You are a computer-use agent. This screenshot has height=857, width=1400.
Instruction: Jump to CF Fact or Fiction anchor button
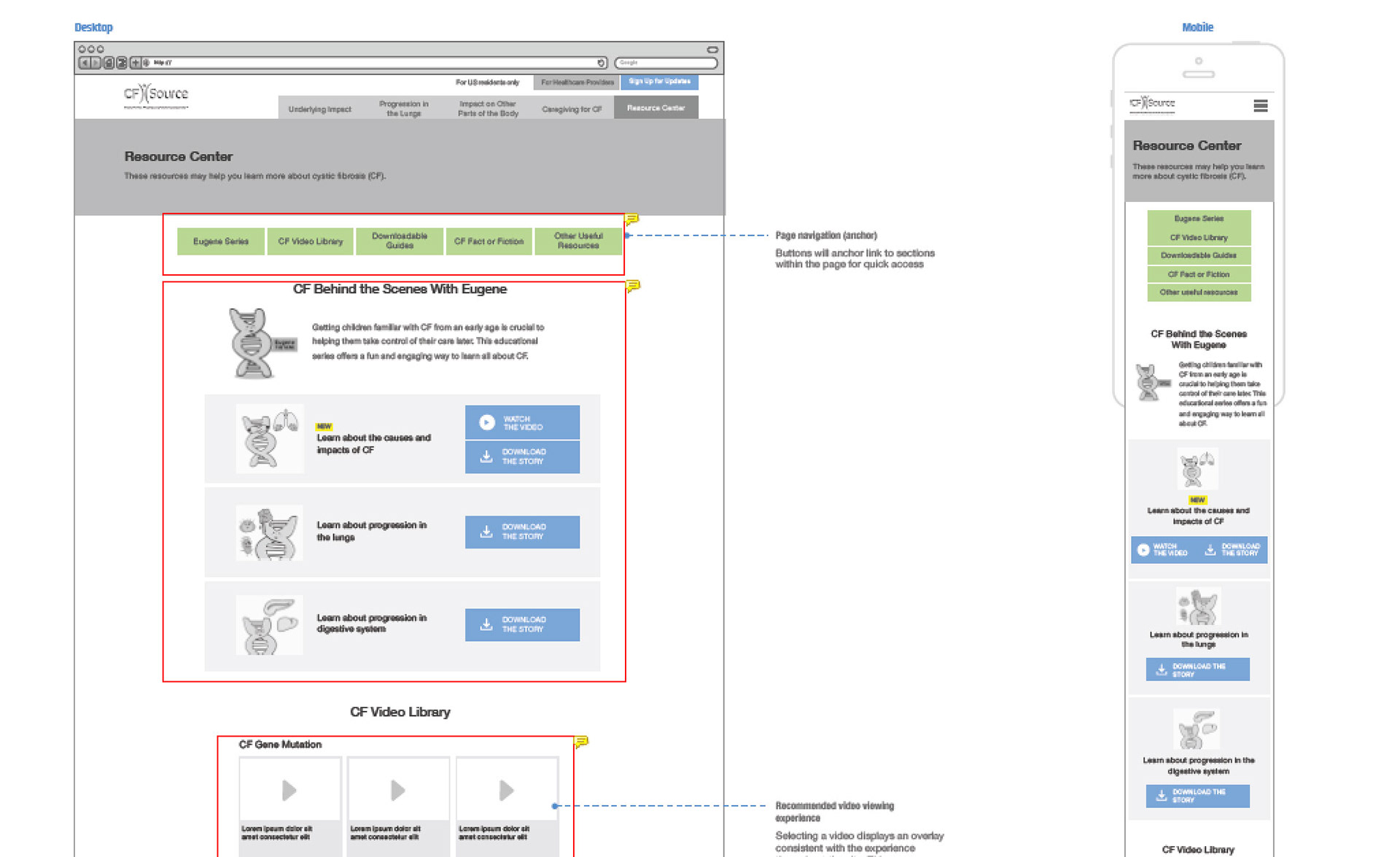489,241
